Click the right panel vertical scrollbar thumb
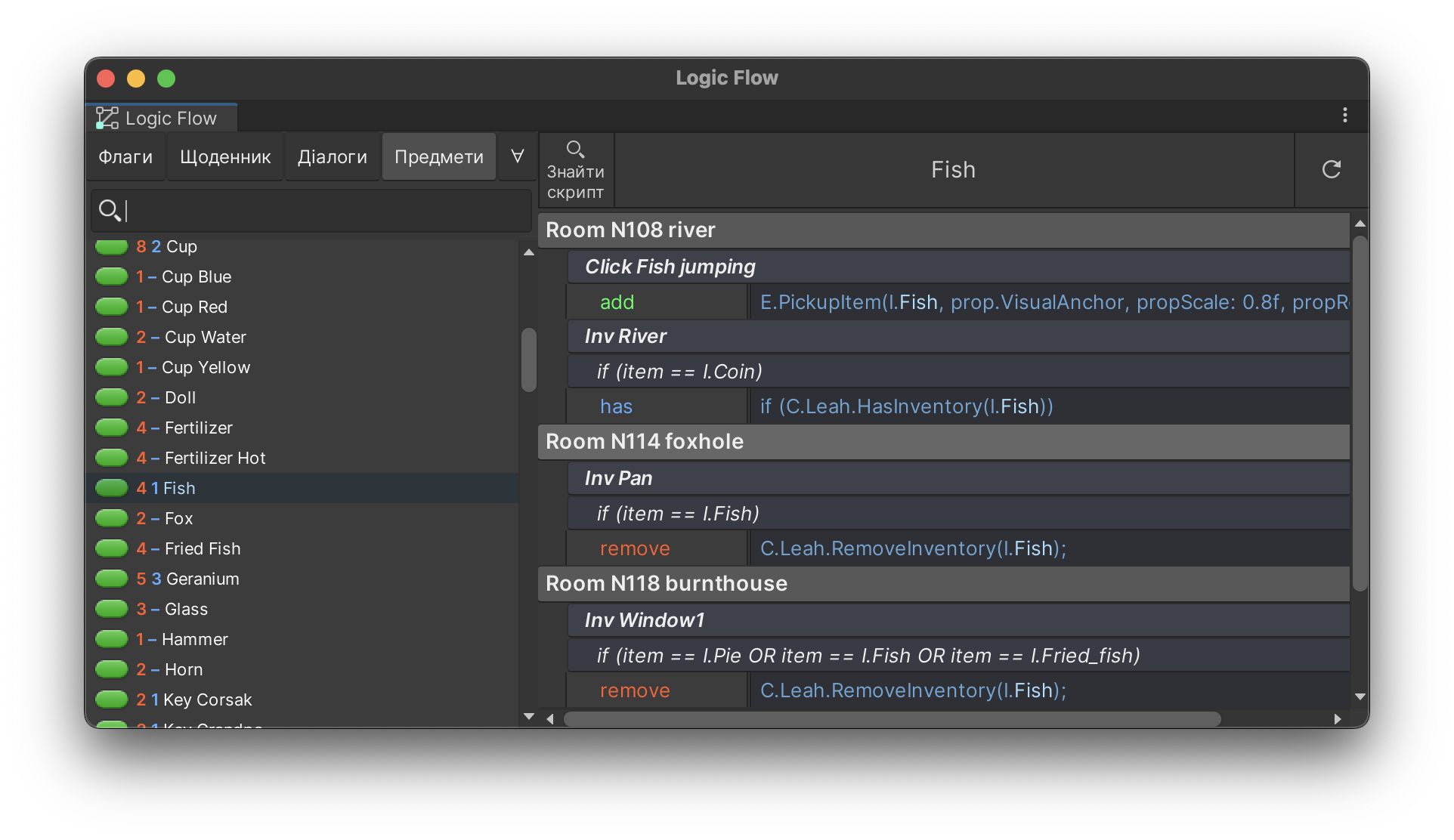 pyautogui.click(x=1360, y=414)
